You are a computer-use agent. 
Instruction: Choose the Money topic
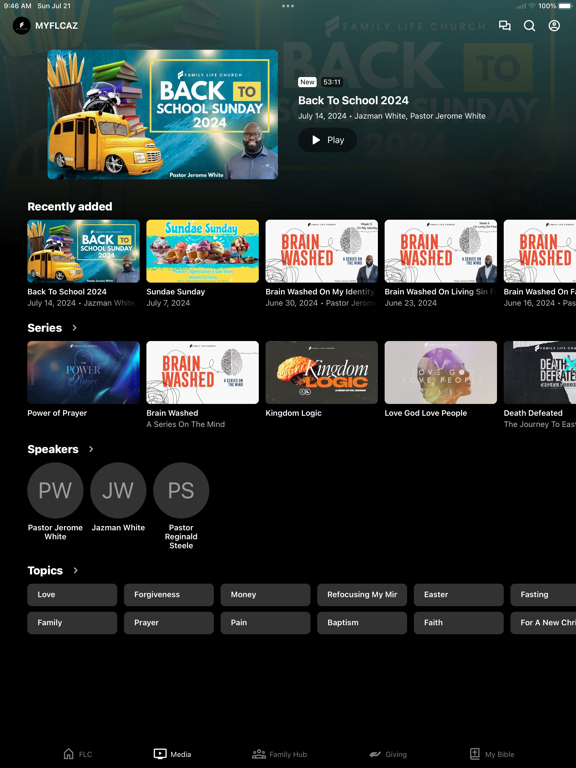[265, 595]
